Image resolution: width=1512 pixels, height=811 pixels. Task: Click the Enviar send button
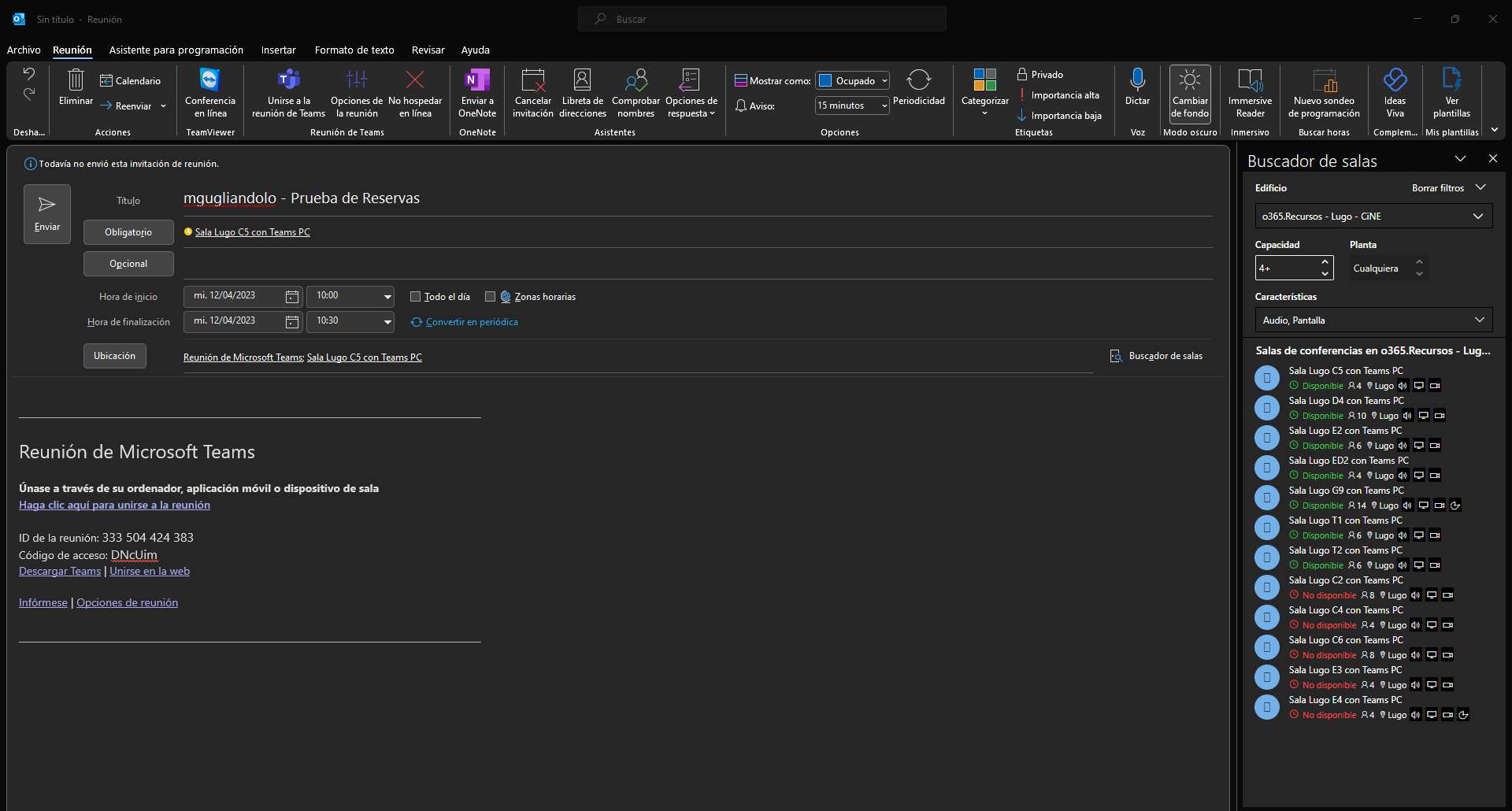click(x=47, y=214)
